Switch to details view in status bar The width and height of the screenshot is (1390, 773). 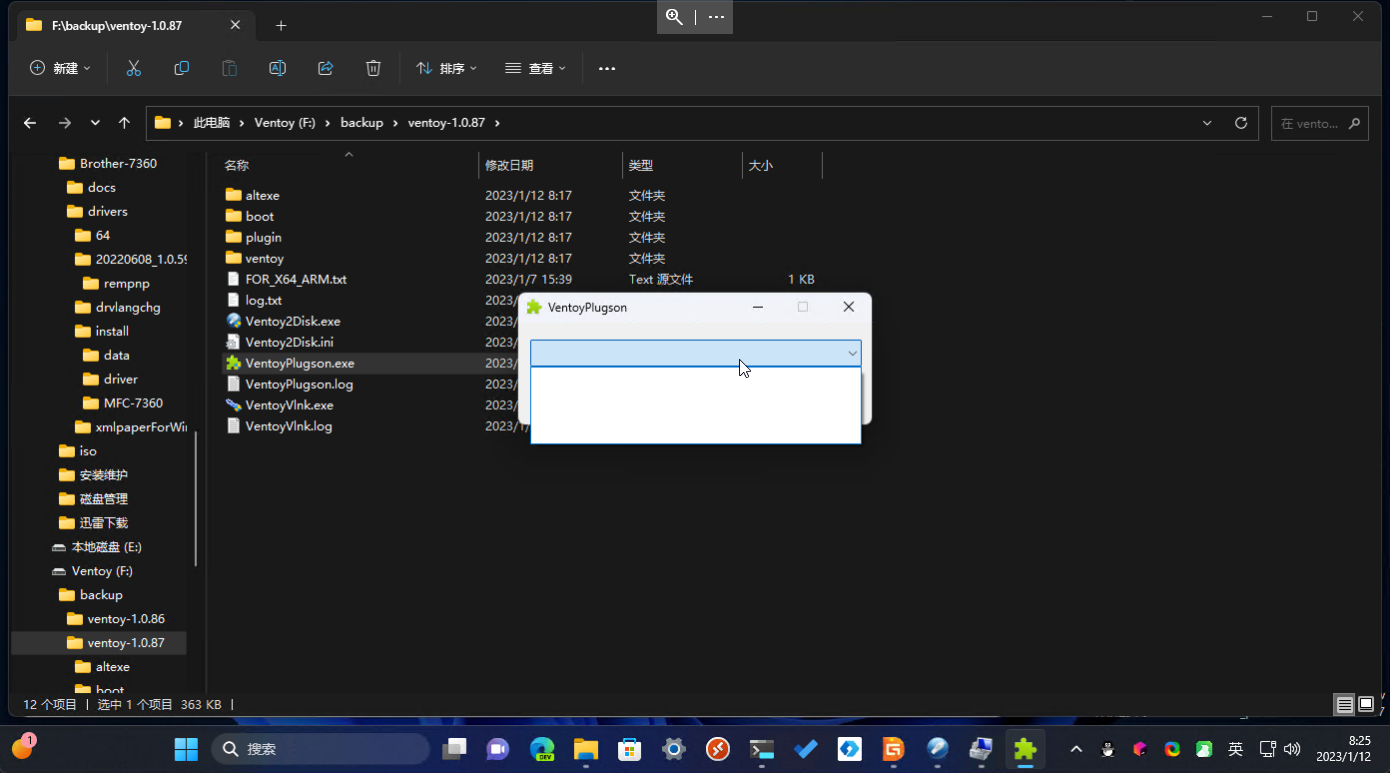pyautogui.click(x=1345, y=705)
